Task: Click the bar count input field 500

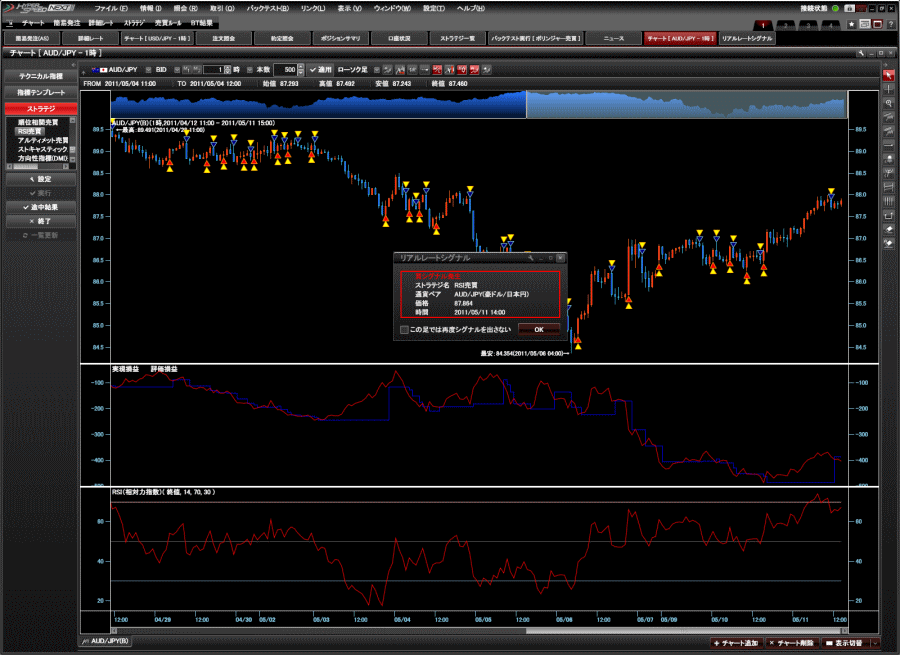Action: tap(286, 69)
